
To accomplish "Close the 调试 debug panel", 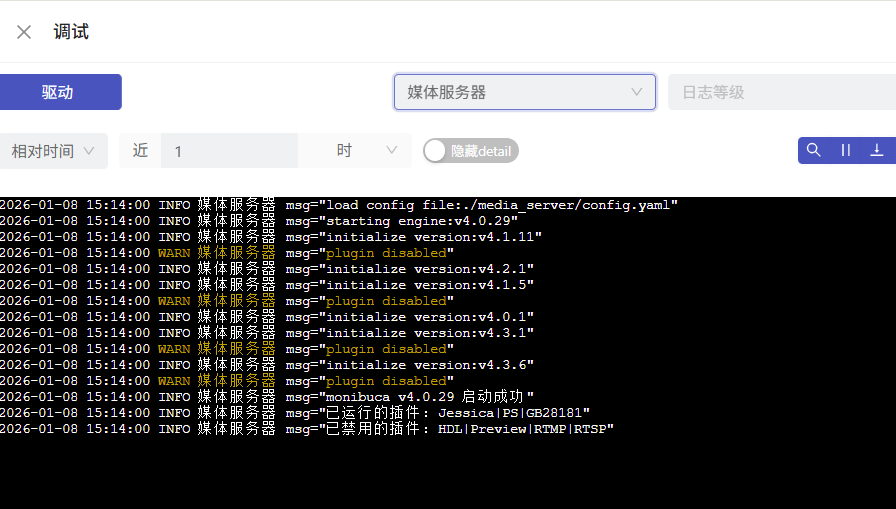I will coord(24,32).
